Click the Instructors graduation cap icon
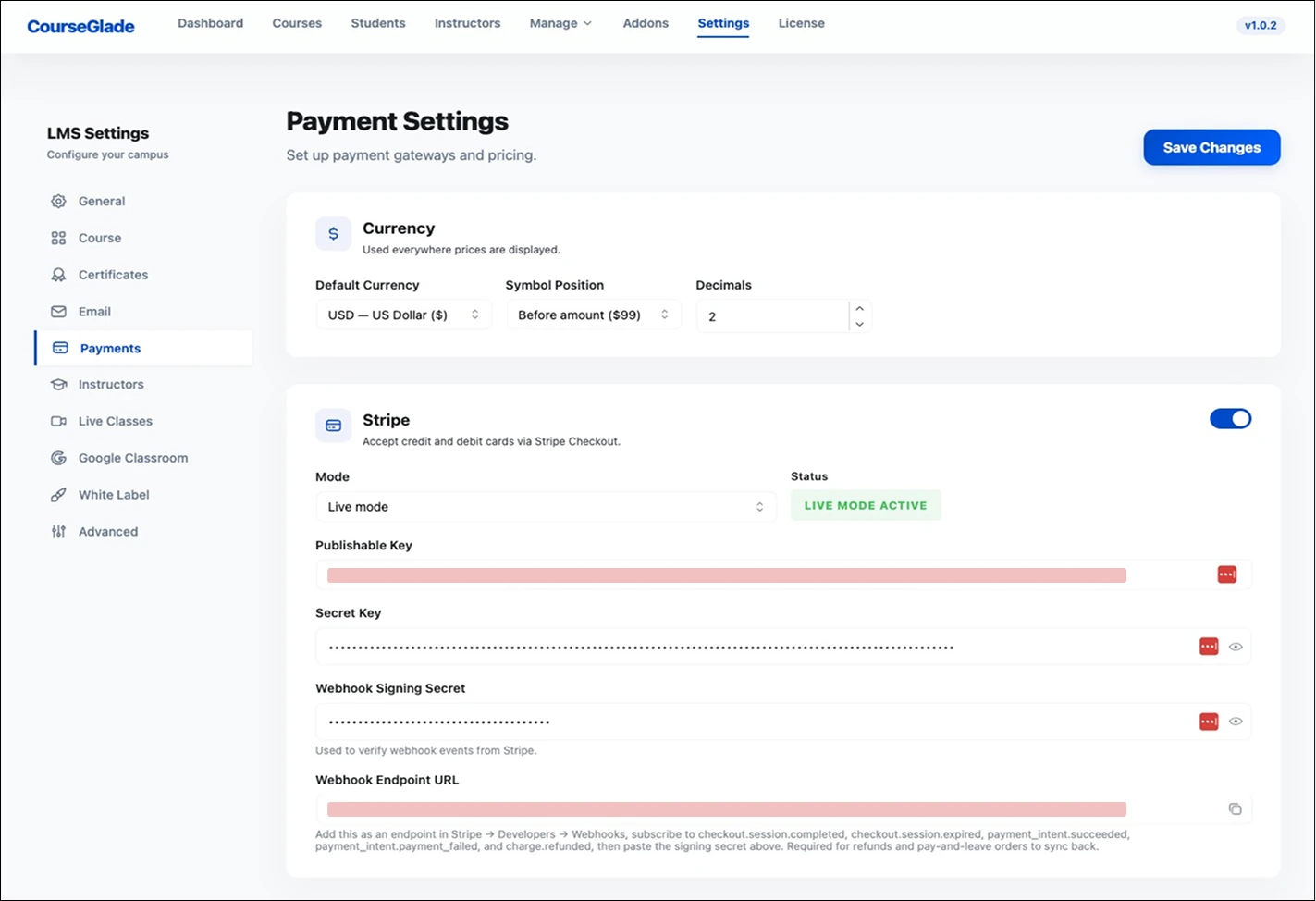Image resolution: width=1316 pixels, height=901 pixels. (58, 384)
